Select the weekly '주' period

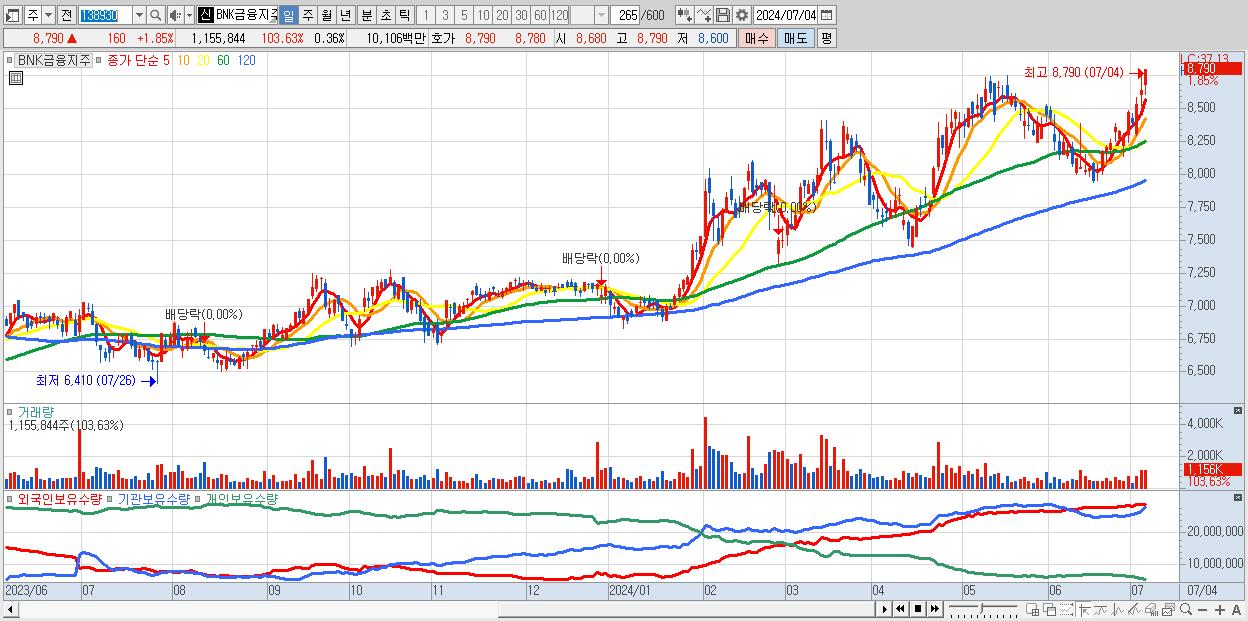pyautogui.click(x=307, y=15)
